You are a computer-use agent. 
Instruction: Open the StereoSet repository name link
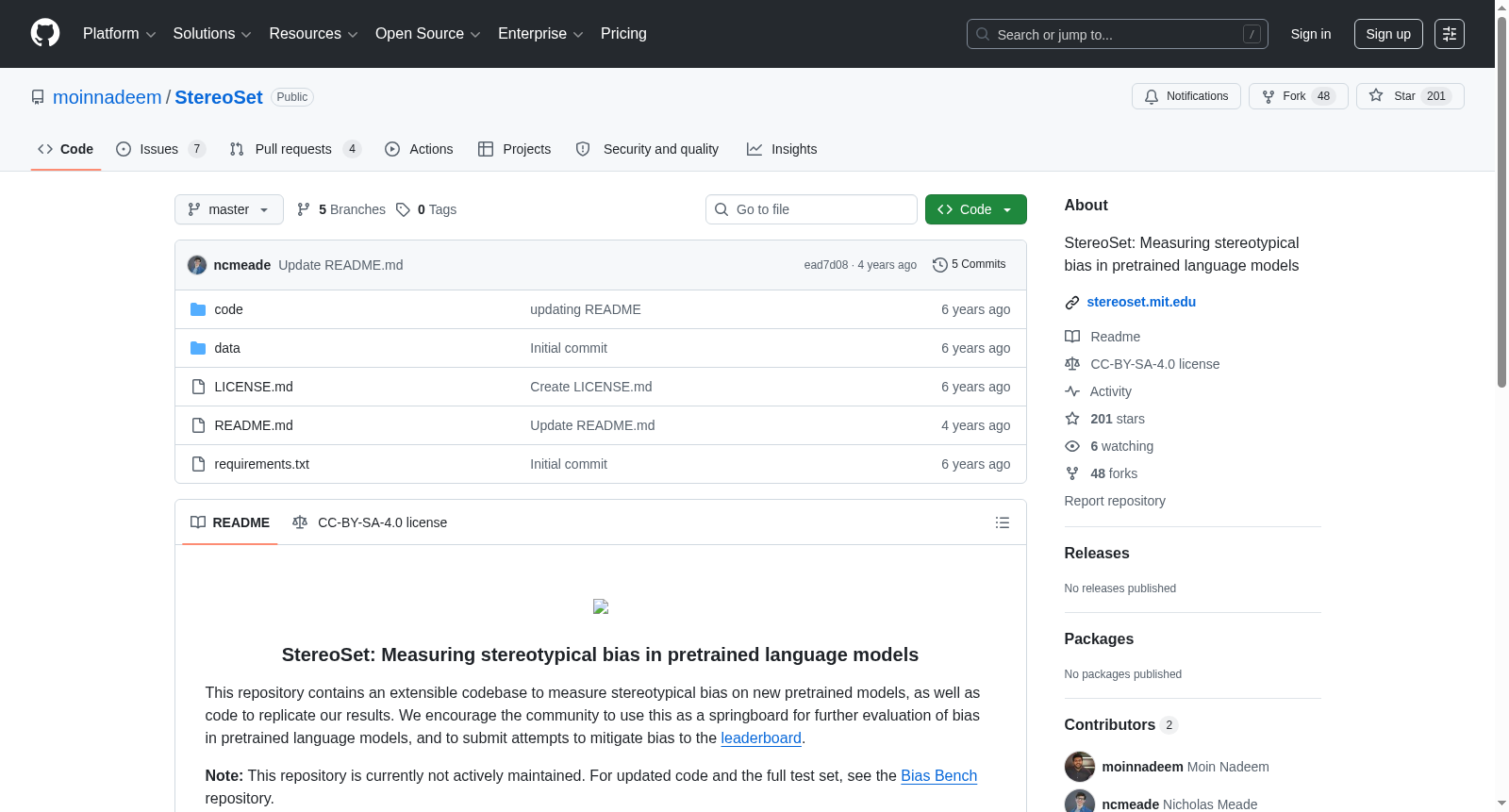click(219, 97)
